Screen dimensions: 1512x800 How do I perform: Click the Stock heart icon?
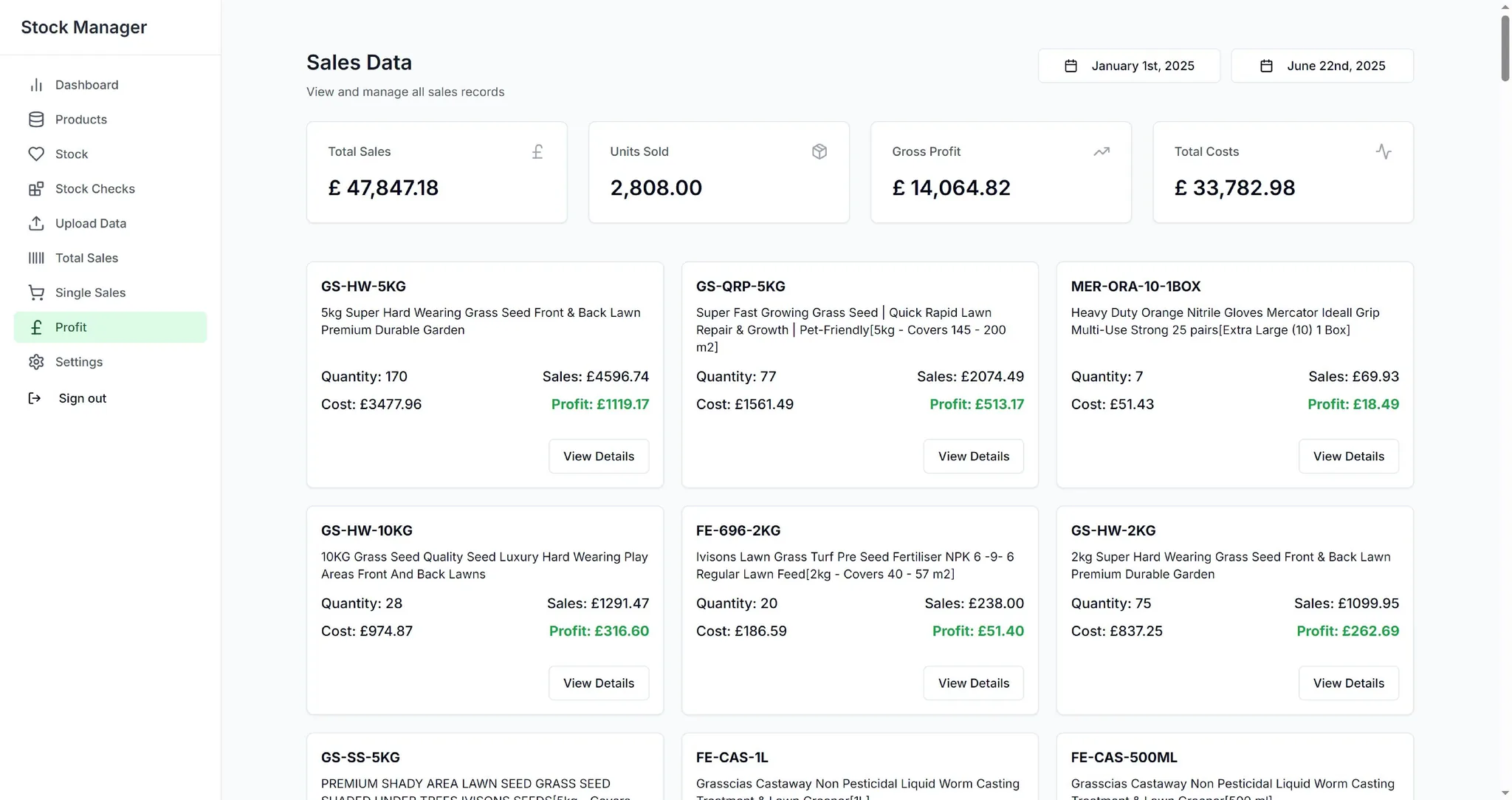(36, 154)
